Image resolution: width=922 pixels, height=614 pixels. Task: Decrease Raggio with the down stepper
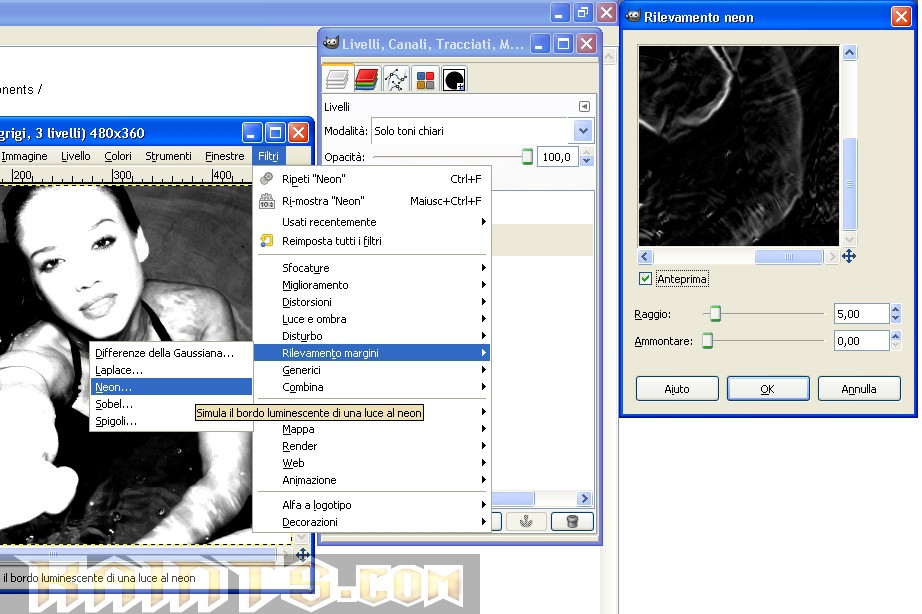(x=896, y=319)
